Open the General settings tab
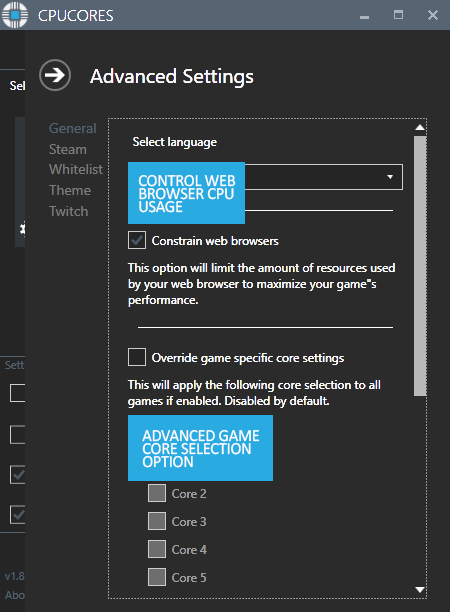Image resolution: width=450 pixels, height=612 pixels. (x=73, y=128)
